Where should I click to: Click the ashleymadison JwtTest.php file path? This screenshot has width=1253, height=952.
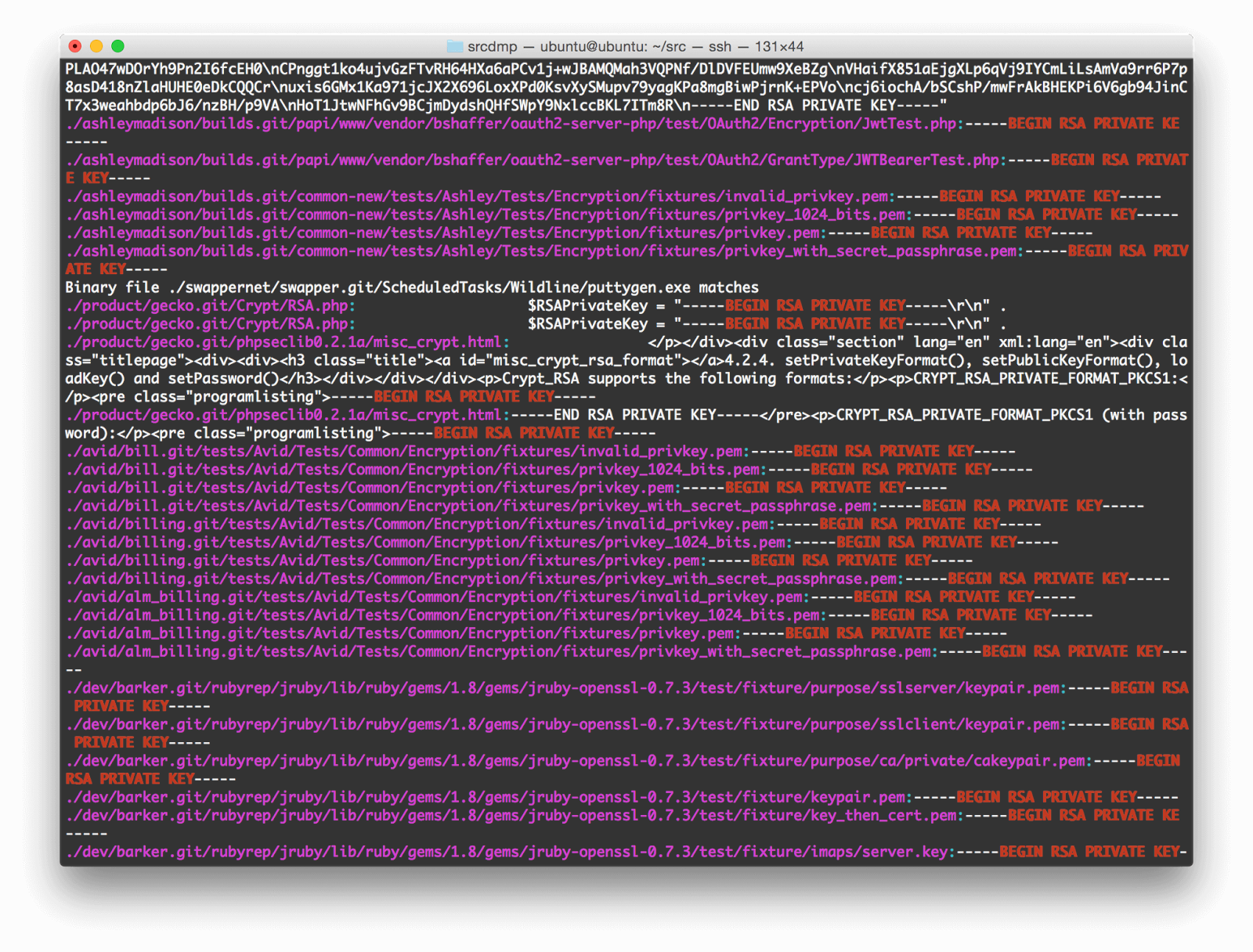(511, 124)
